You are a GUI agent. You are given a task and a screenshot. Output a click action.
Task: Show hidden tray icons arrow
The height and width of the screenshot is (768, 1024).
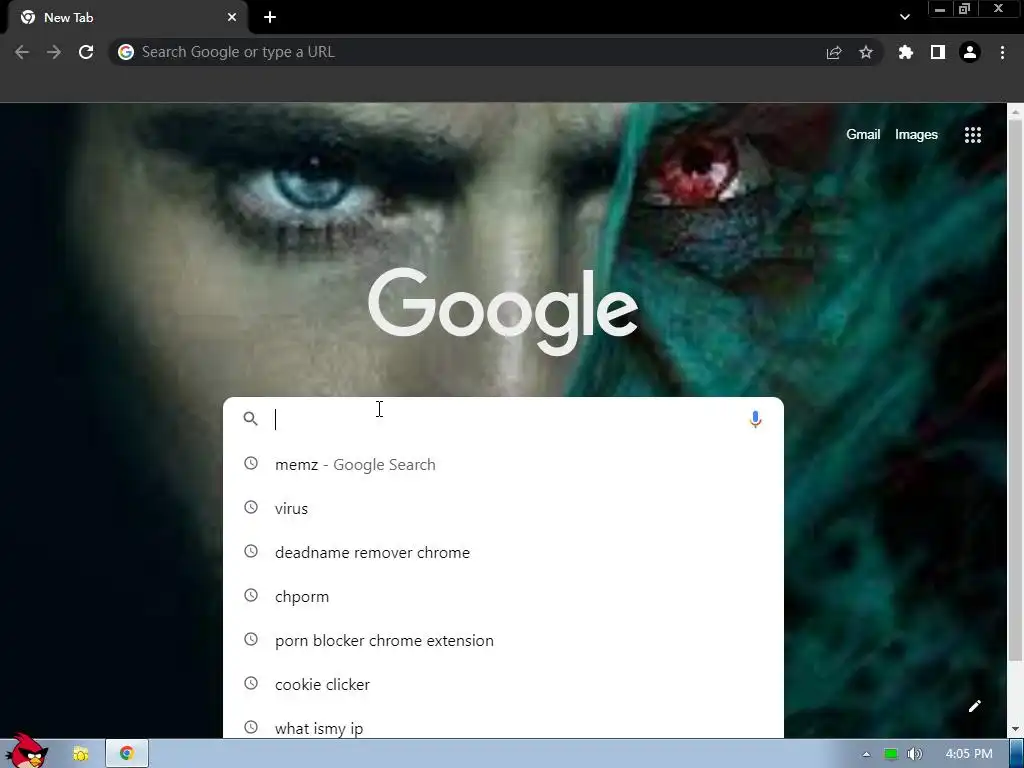[x=866, y=754]
